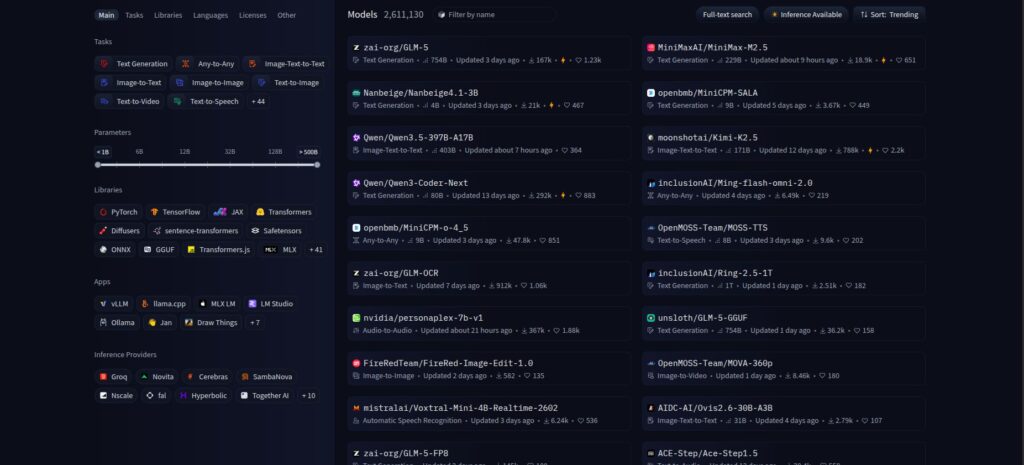The width and height of the screenshot is (1024, 465).
Task: Open the Licenses filter tab
Action: point(253,15)
